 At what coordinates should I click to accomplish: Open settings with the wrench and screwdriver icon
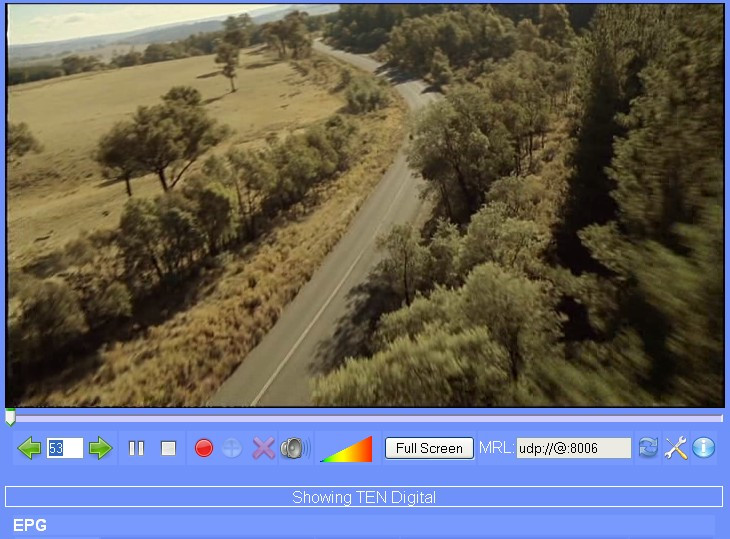676,448
